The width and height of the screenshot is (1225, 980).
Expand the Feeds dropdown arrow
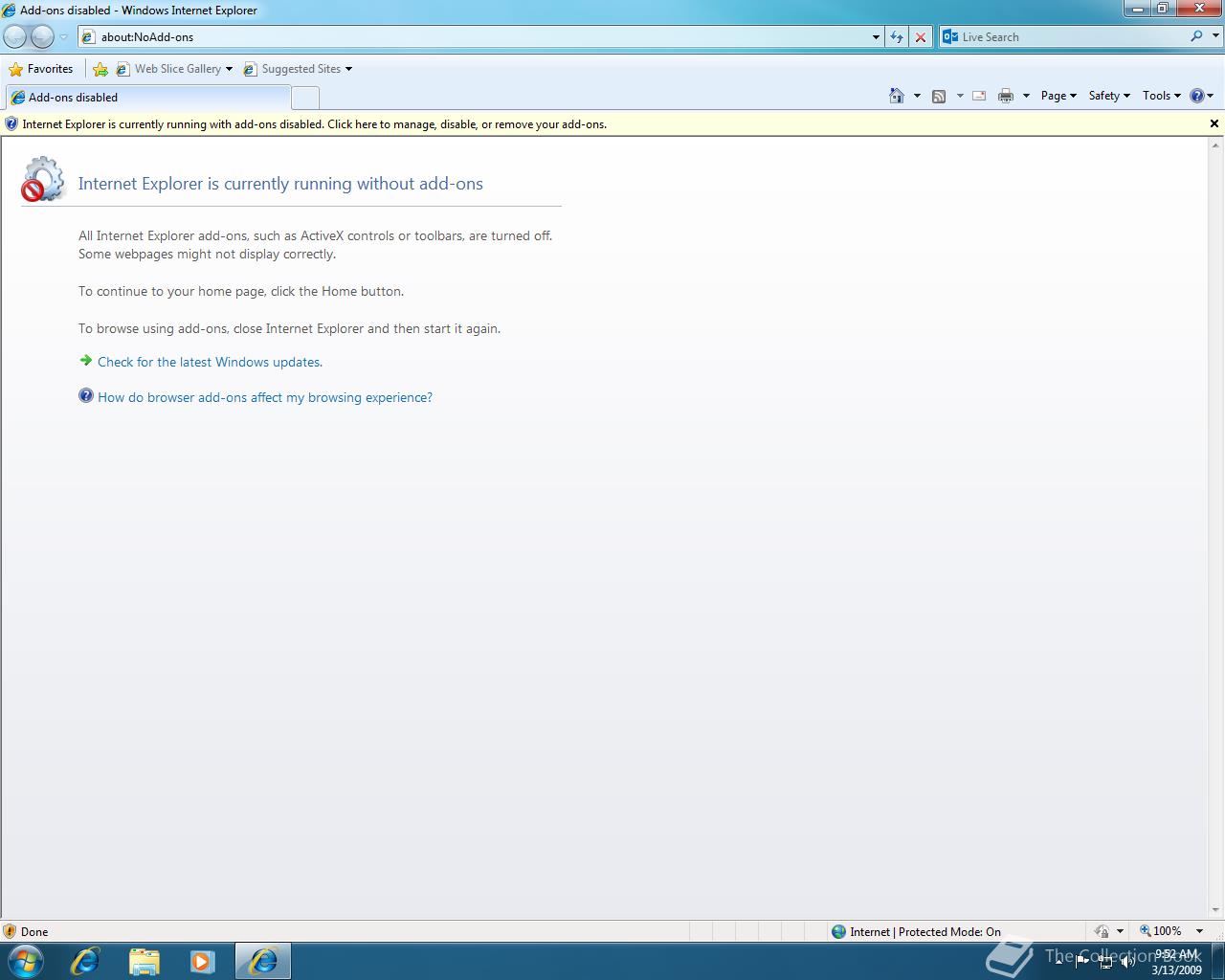click(960, 96)
